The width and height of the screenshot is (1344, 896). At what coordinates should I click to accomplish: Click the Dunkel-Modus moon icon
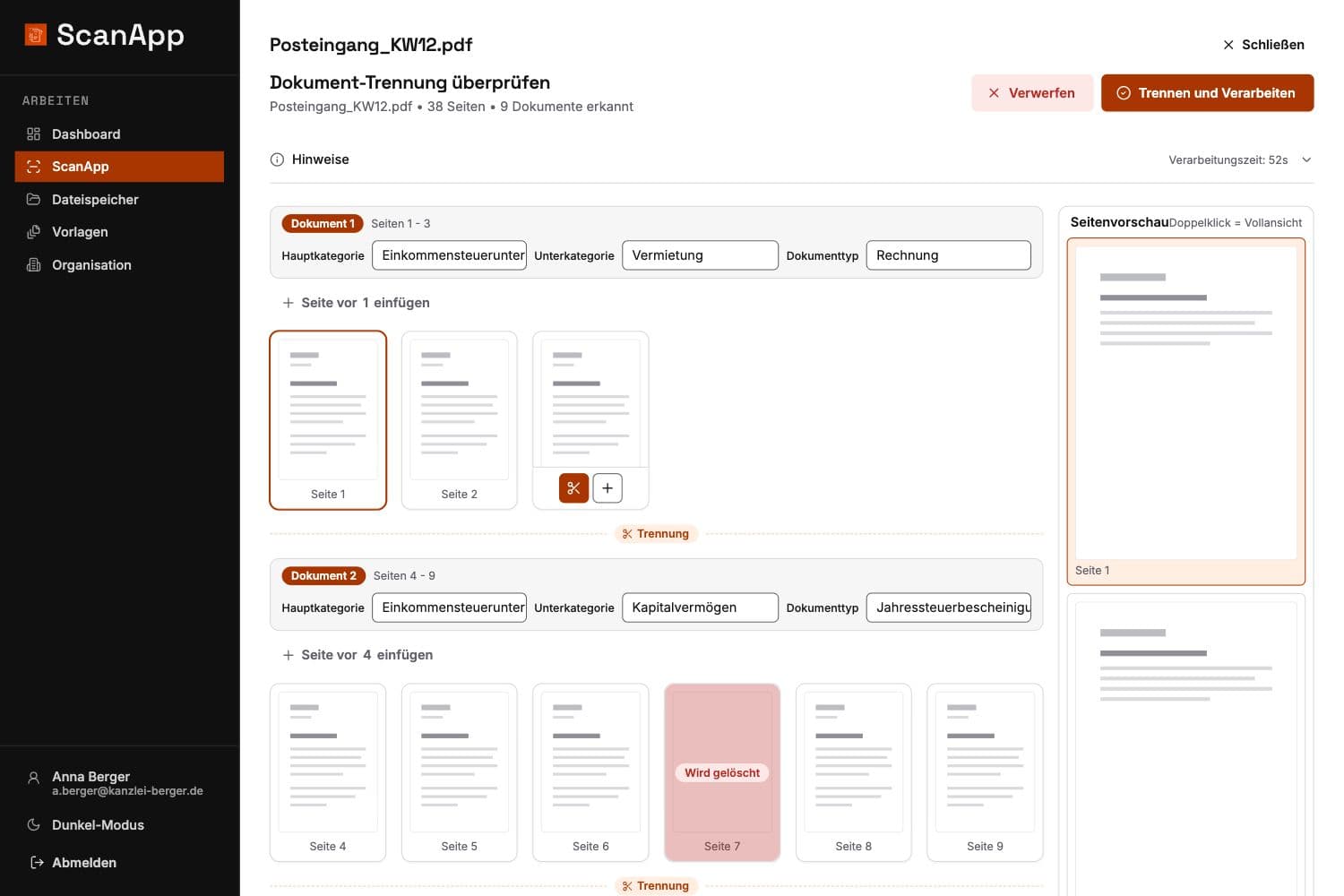(34, 825)
